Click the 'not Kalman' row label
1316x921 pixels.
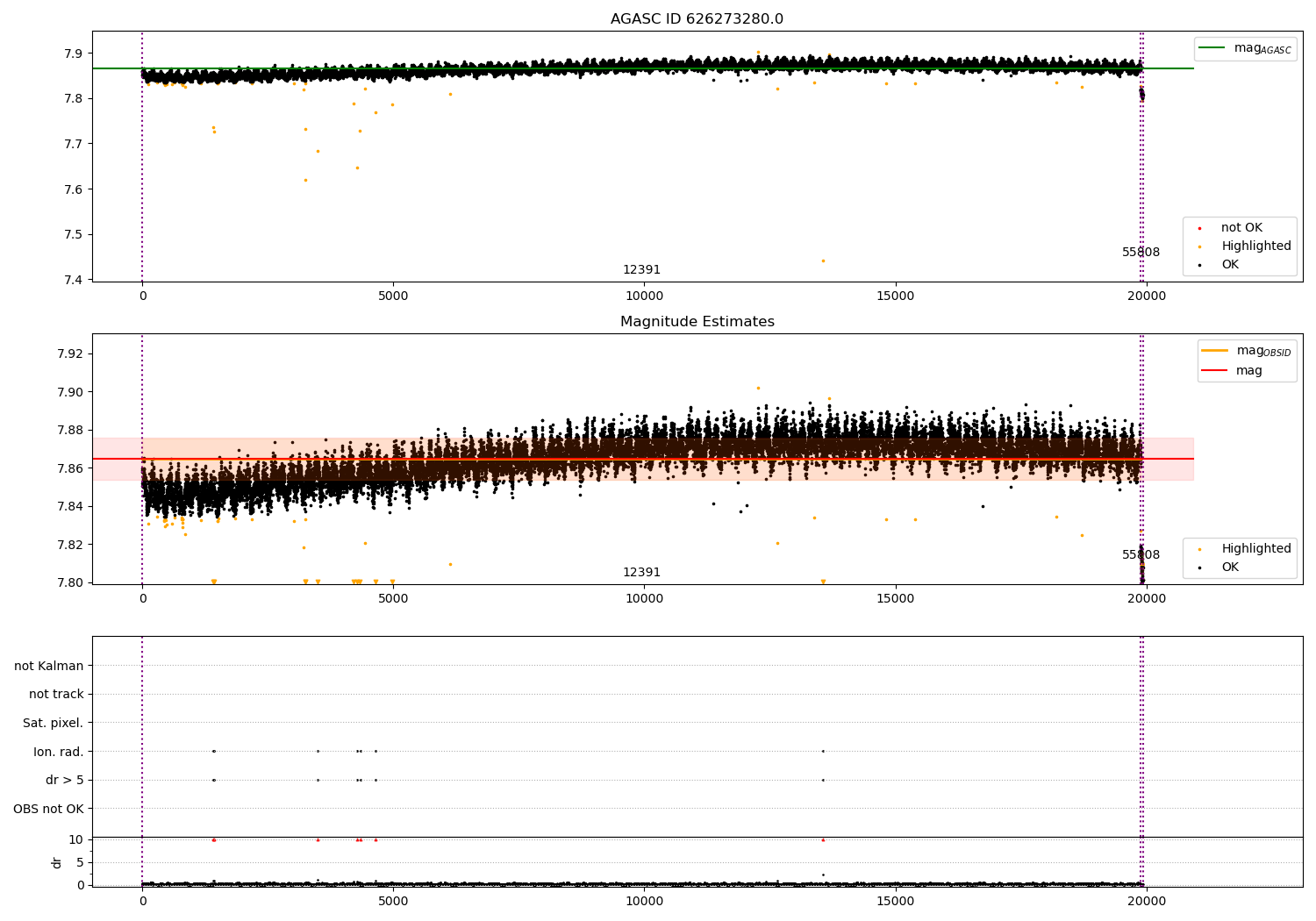(x=49, y=666)
